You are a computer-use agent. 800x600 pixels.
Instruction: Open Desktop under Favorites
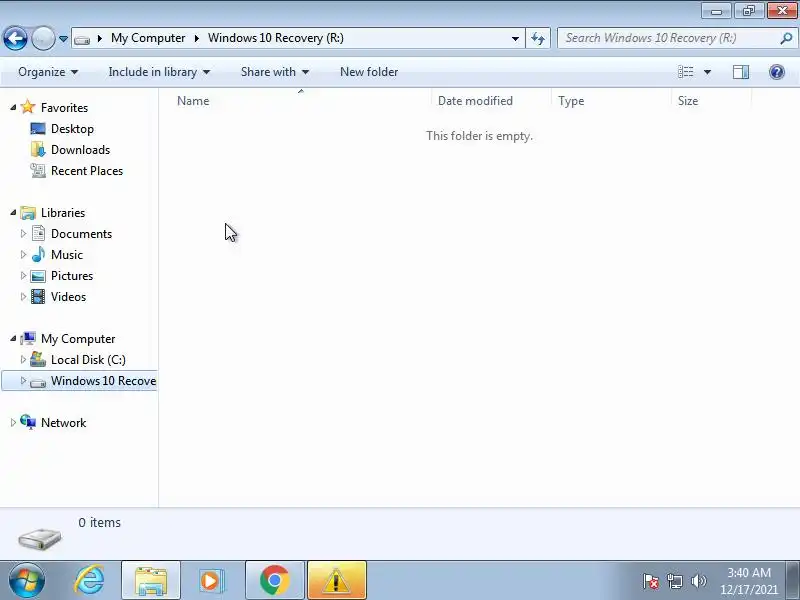click(x=72, y=129)
